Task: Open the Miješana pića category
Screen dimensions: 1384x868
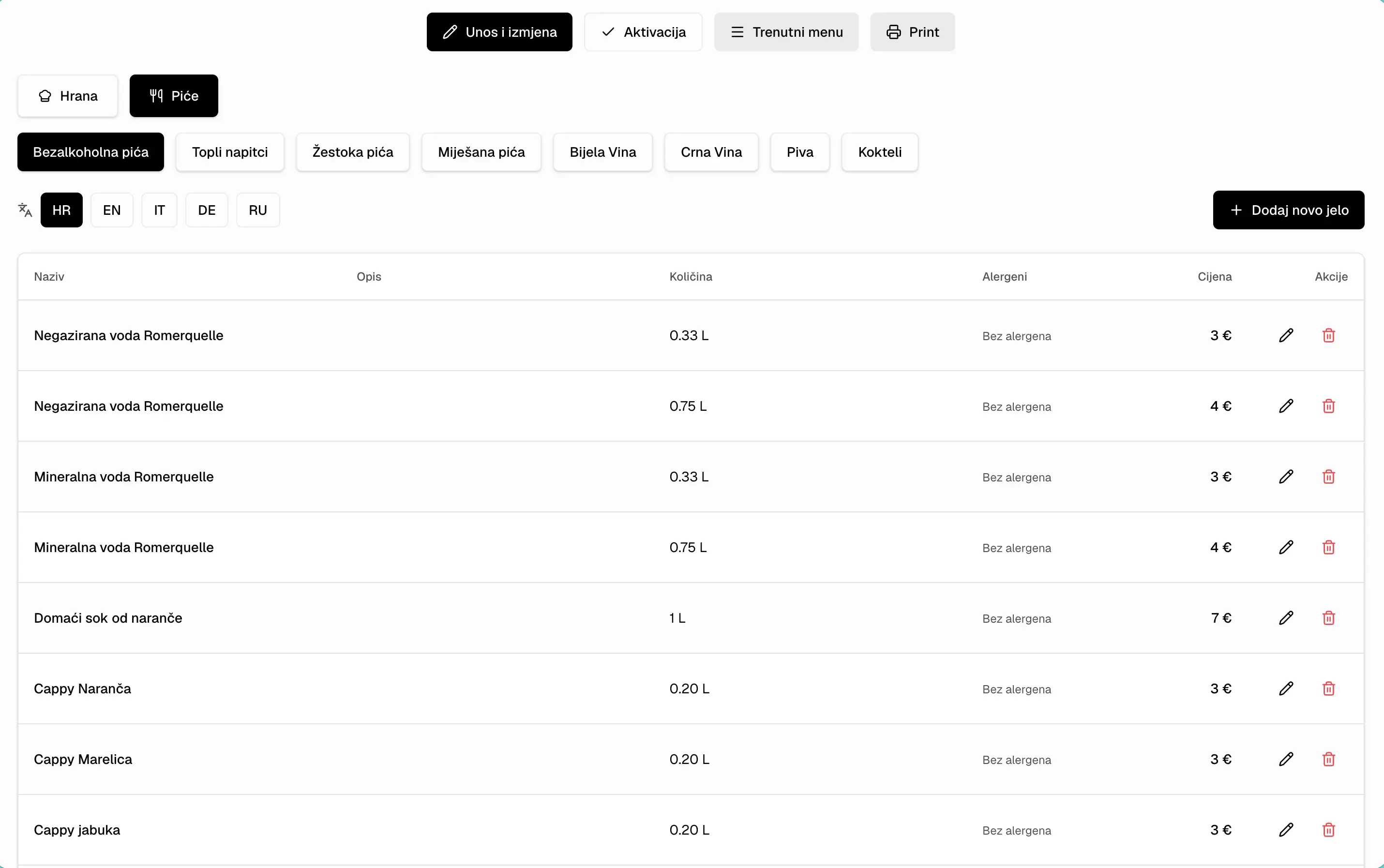Action: (481, 152)
